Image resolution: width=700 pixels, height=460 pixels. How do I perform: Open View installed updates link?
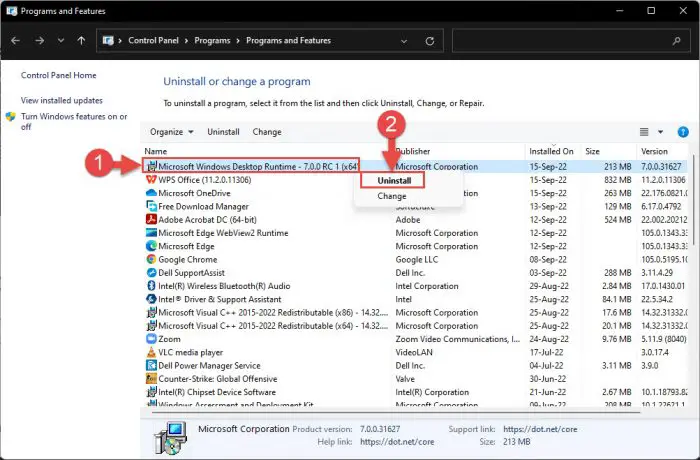(62, 100)
